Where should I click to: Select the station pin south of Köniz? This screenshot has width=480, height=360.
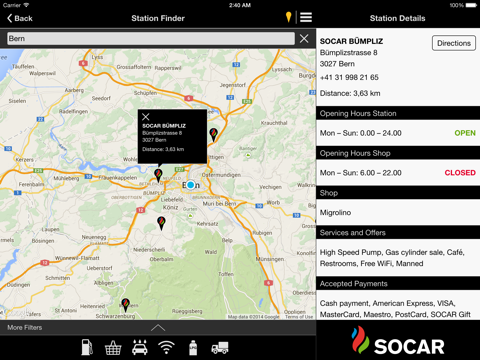(161, 223)
